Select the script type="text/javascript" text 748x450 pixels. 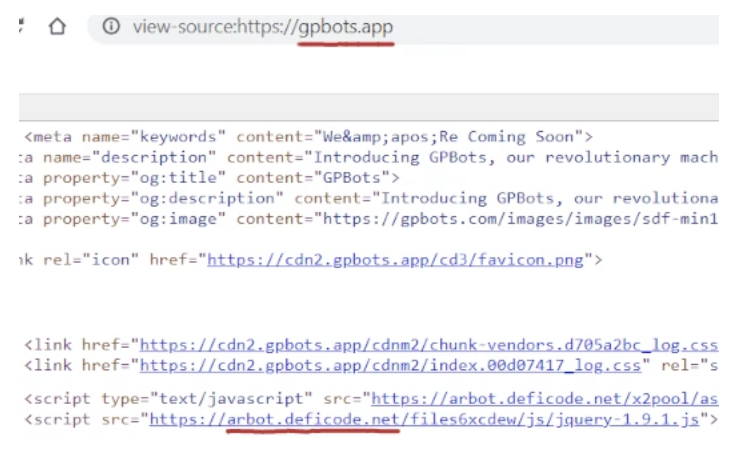click(x=168, y=399)
